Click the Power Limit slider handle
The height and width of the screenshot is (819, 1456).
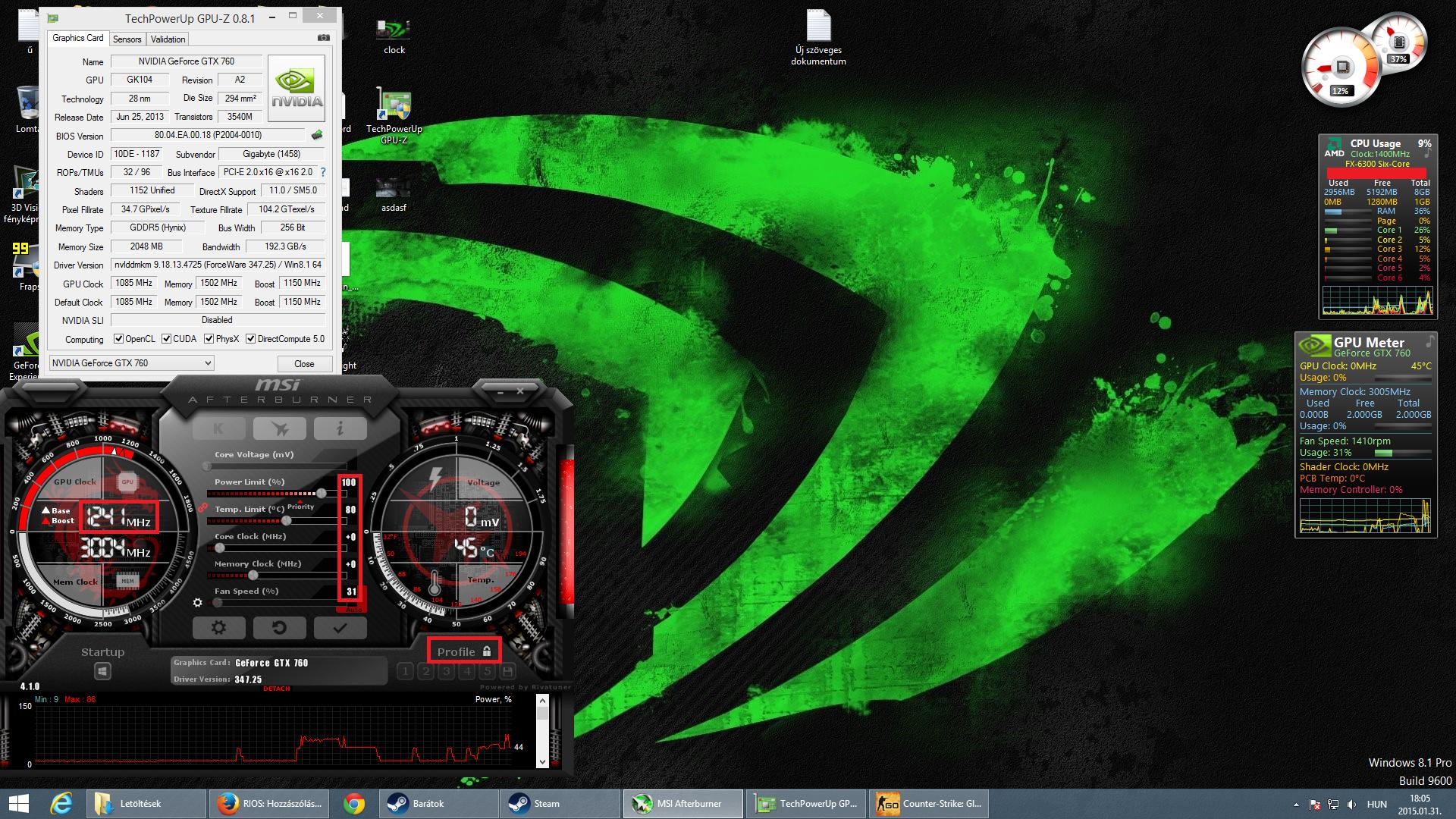point(322,494)
